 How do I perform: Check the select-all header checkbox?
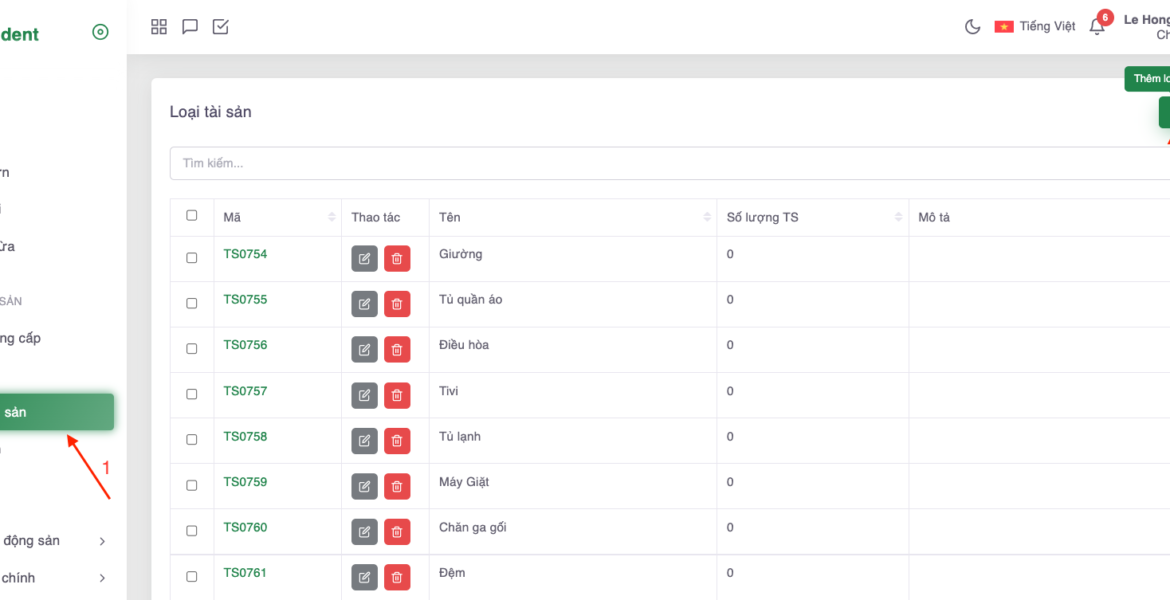point(192,215)
